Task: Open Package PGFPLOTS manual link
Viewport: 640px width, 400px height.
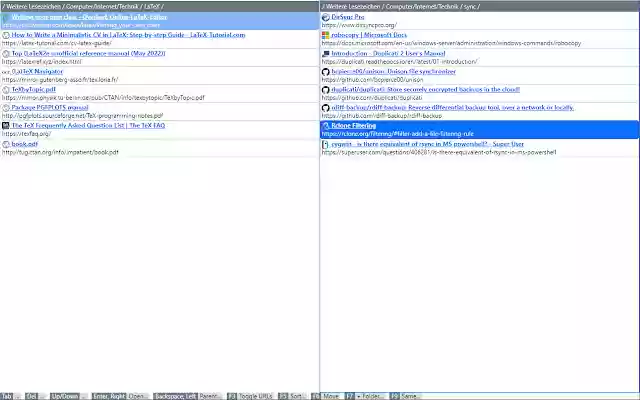Action: tap(50, 107)
